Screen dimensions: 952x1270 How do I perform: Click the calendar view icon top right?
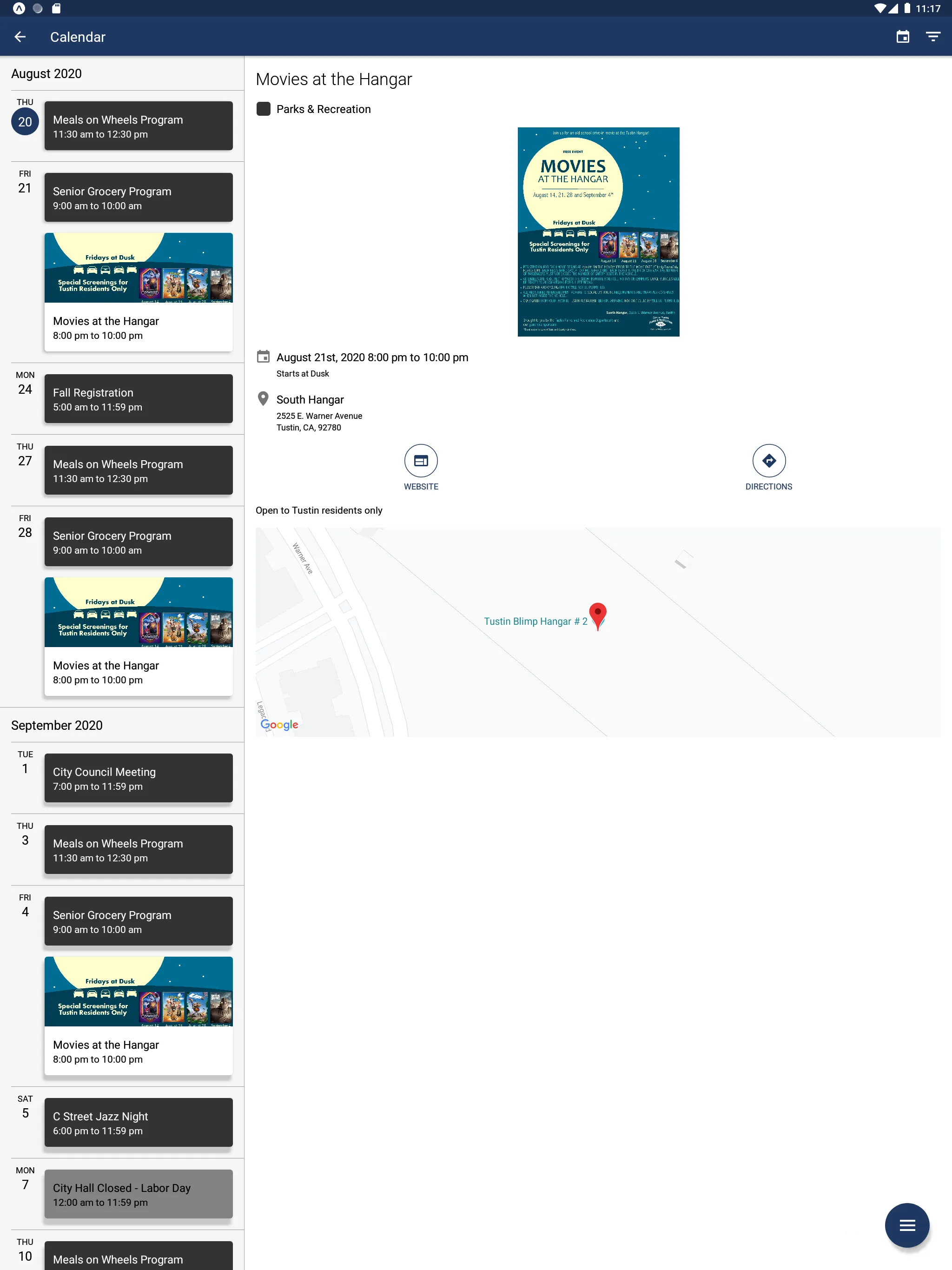[900, 37]
